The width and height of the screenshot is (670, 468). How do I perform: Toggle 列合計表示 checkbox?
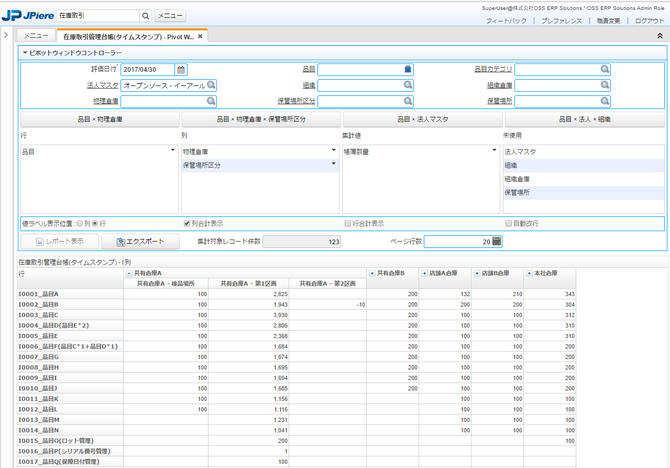(x=187, y=224)
